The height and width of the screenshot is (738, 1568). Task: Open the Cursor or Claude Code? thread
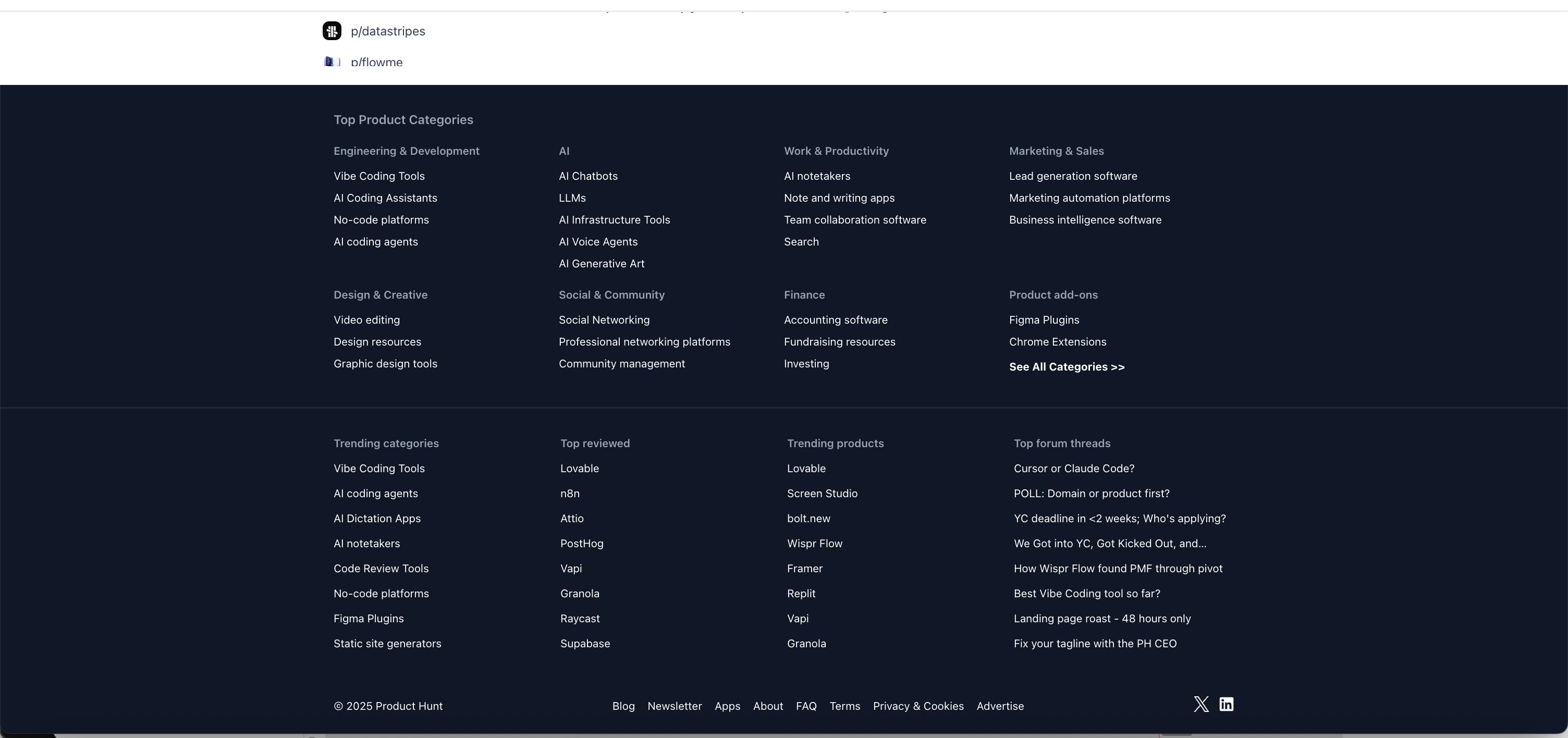[1074, 469]
